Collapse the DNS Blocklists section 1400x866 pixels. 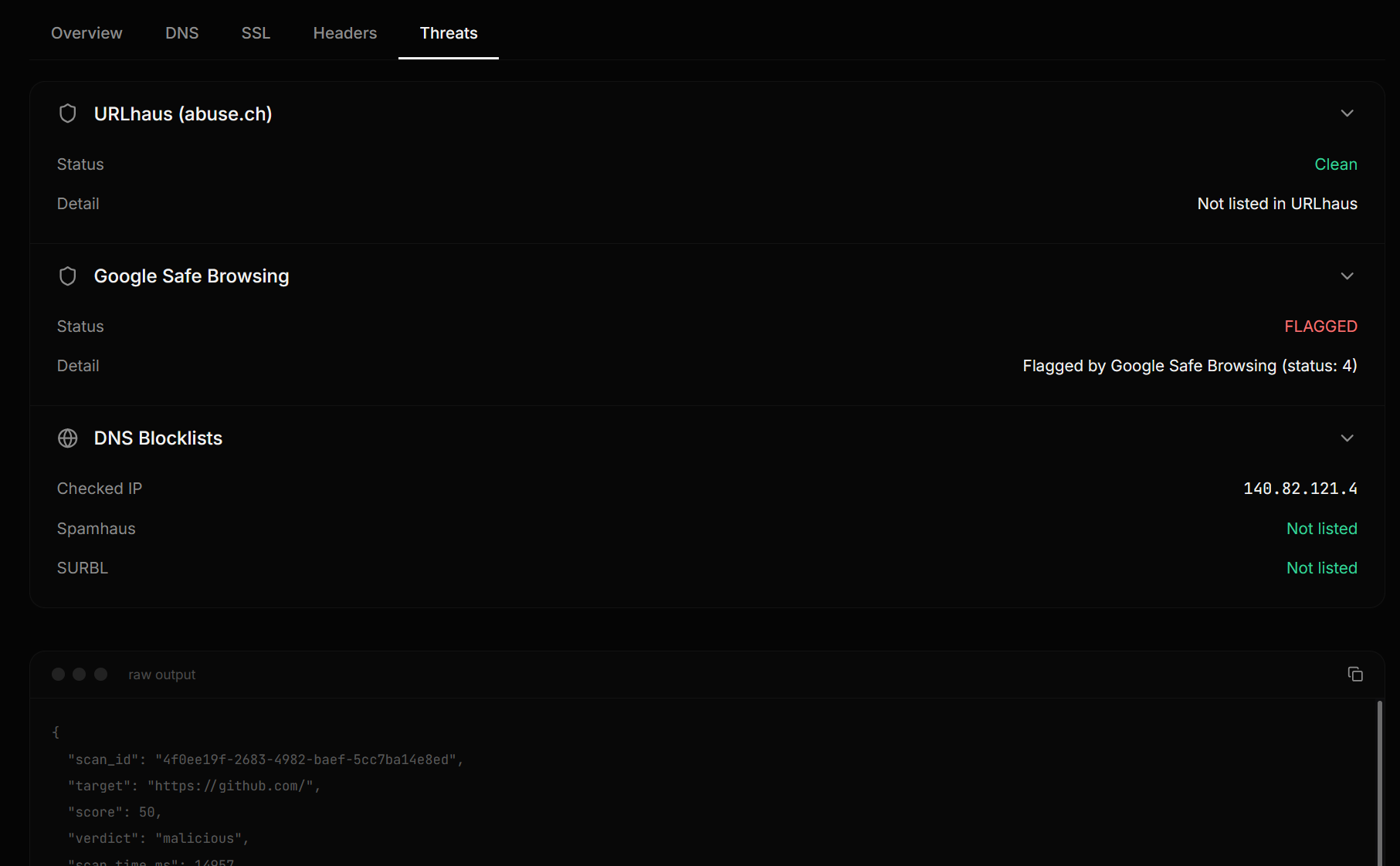pos(1347,438)
